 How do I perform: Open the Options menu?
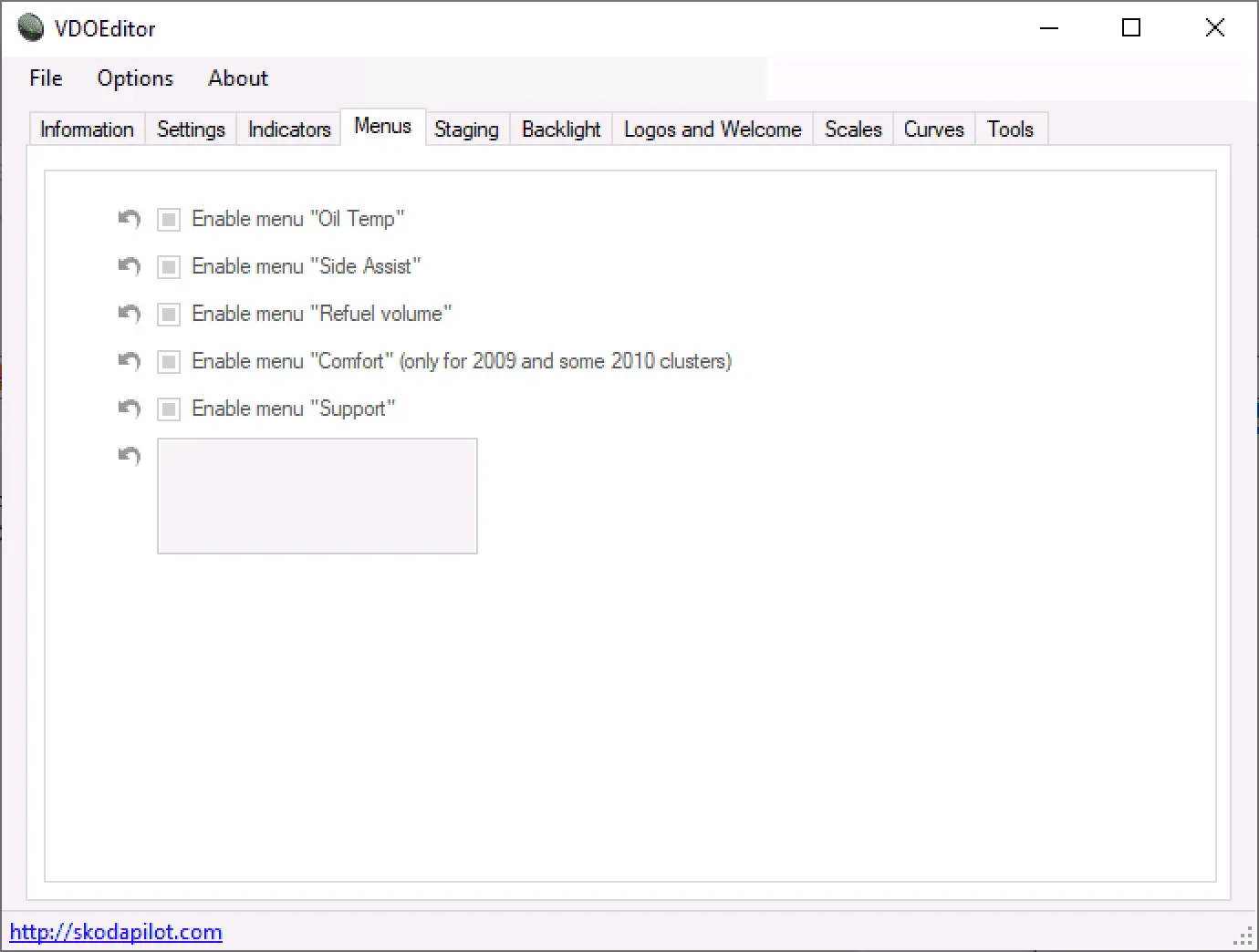pos(135,78)
